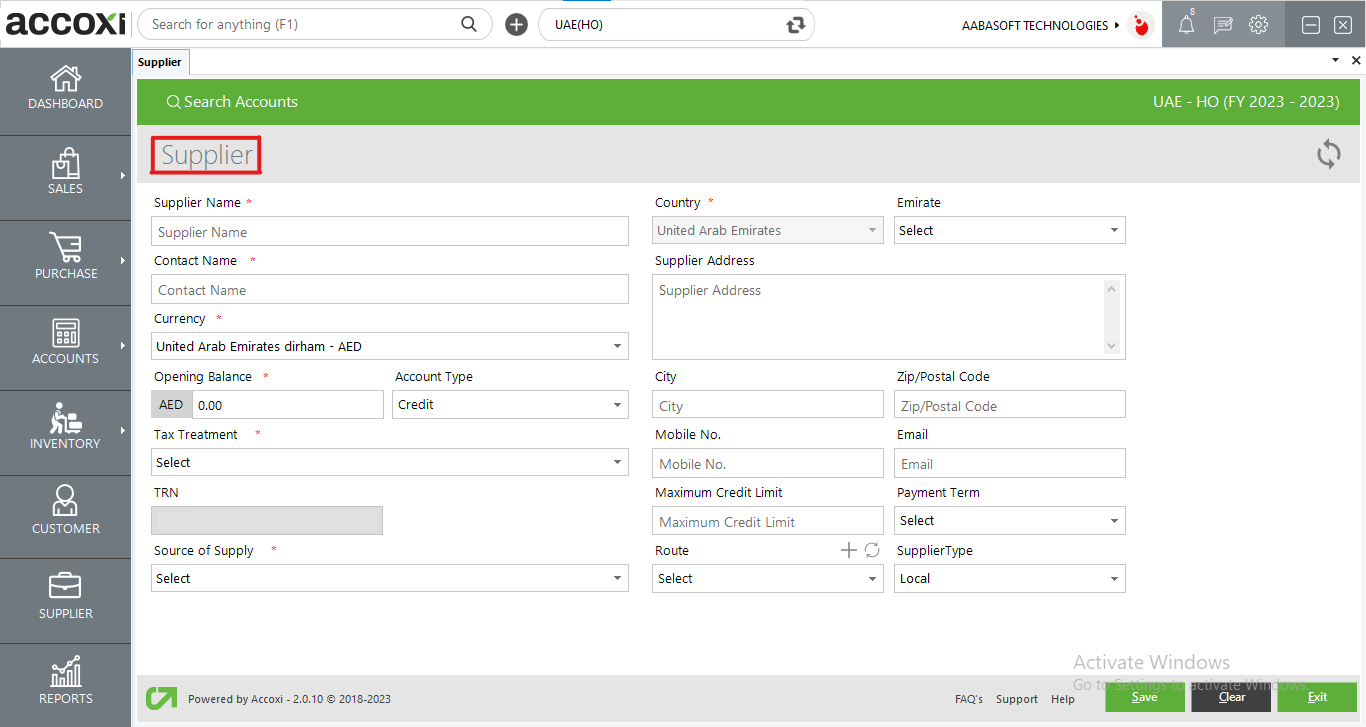Refresh the Route list
The image size is (1366, 727).
[872, 550]
